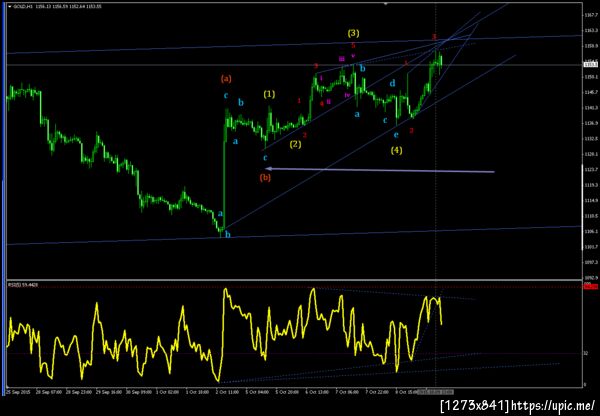Click the 1092.9 price axis label

(590, 278)
